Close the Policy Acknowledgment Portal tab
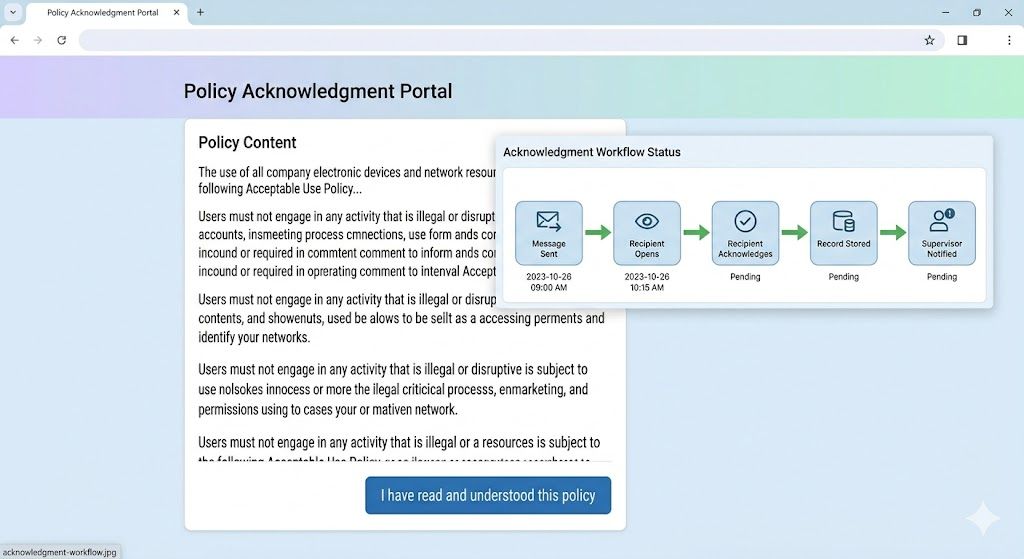The width and height of the screenshot is (1024, 559). click(x=176, y=12)
